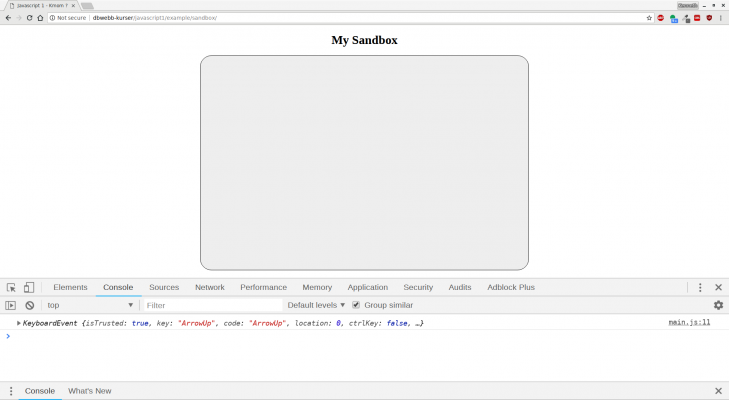The height and width of the screenshot is (400, 729).
Task: Go back to the previous page
Action: pos(8,18)
